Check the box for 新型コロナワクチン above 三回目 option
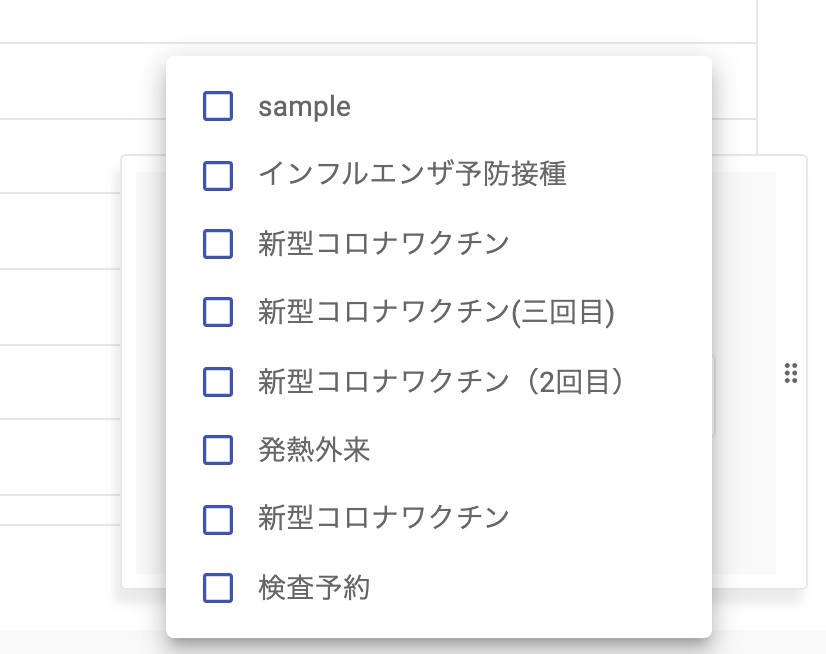 click(218, 244)
